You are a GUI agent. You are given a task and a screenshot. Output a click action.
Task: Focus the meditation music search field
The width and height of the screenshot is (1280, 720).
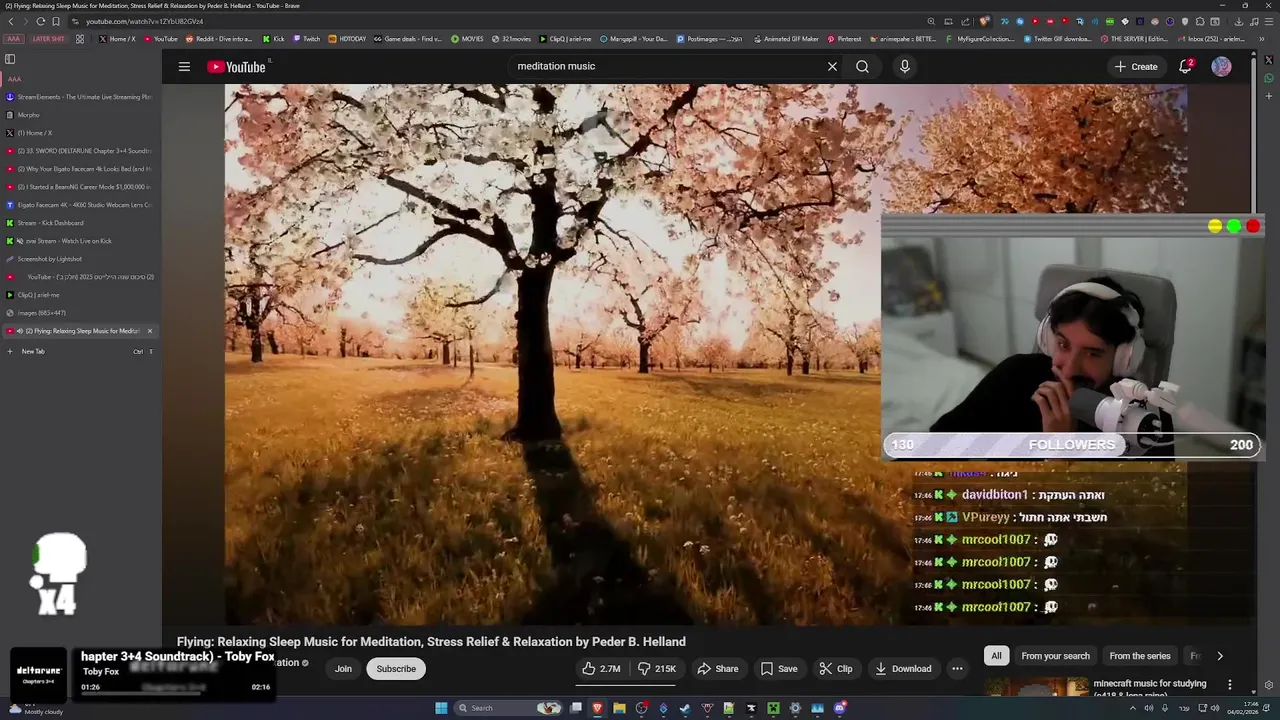(665, 67)
